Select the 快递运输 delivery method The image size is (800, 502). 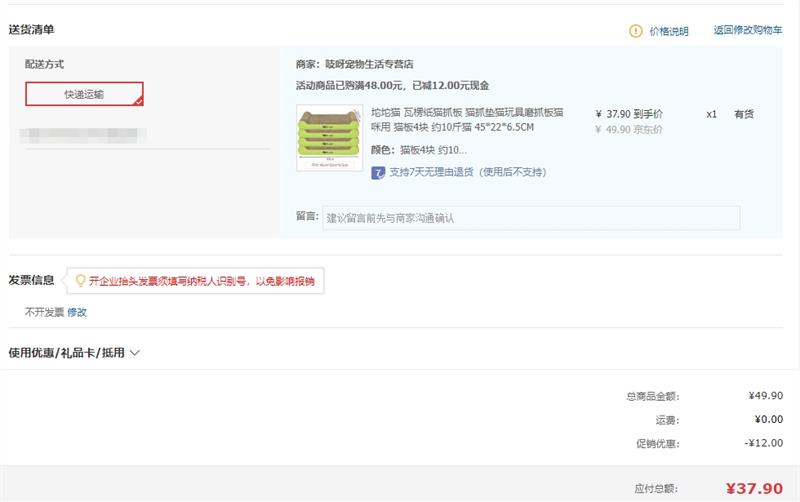pyautogui.click(x=84, y=94)
